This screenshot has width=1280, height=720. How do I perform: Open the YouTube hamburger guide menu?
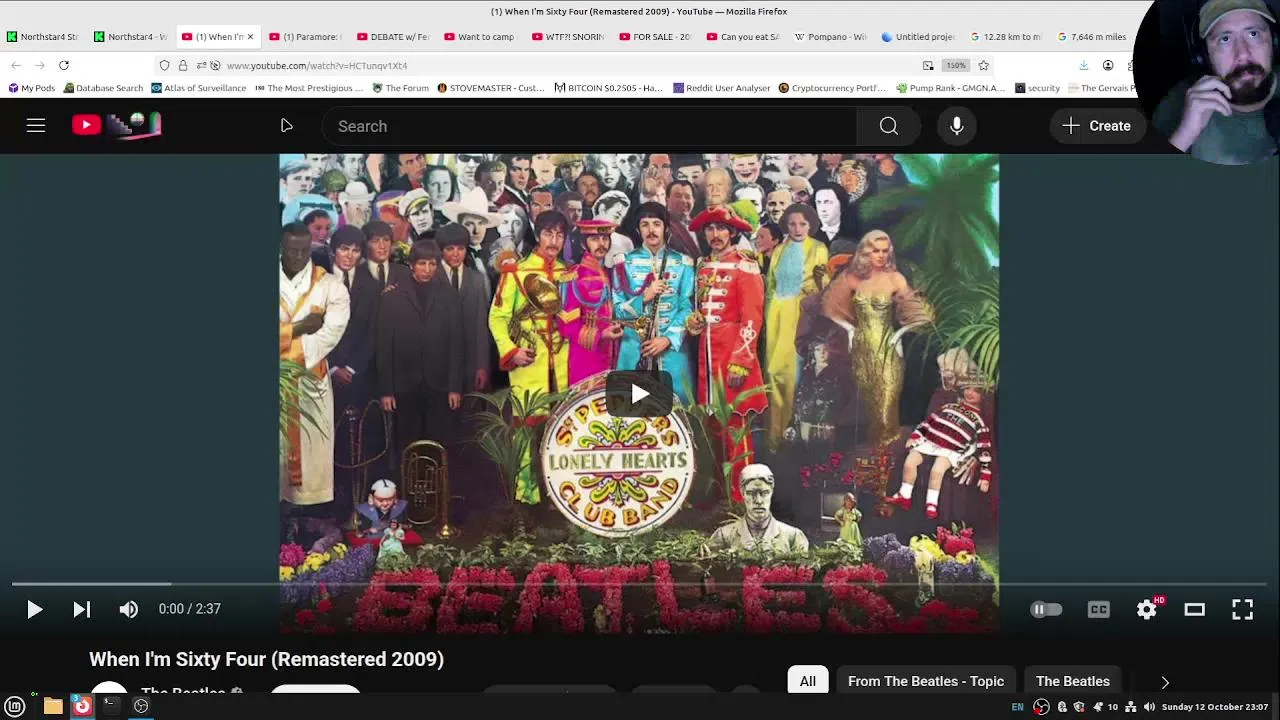[x=36, y=126]
